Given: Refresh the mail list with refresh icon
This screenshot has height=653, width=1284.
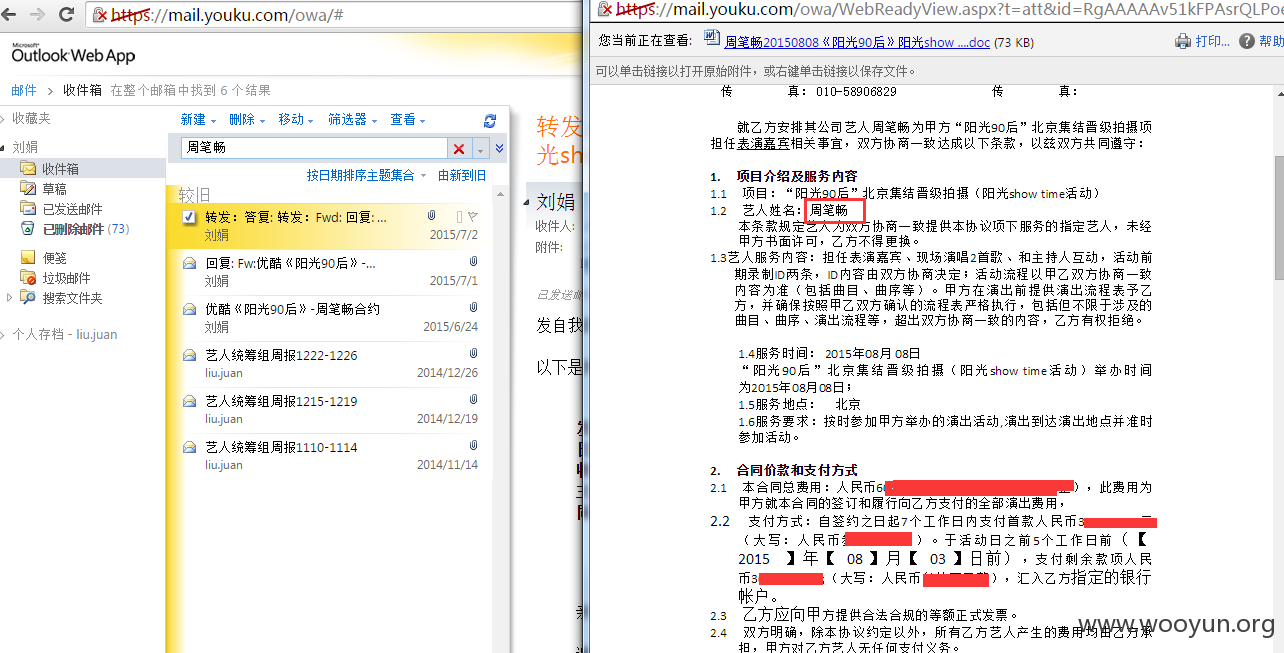Looking at the screenshot, I should tap(490, 121).
